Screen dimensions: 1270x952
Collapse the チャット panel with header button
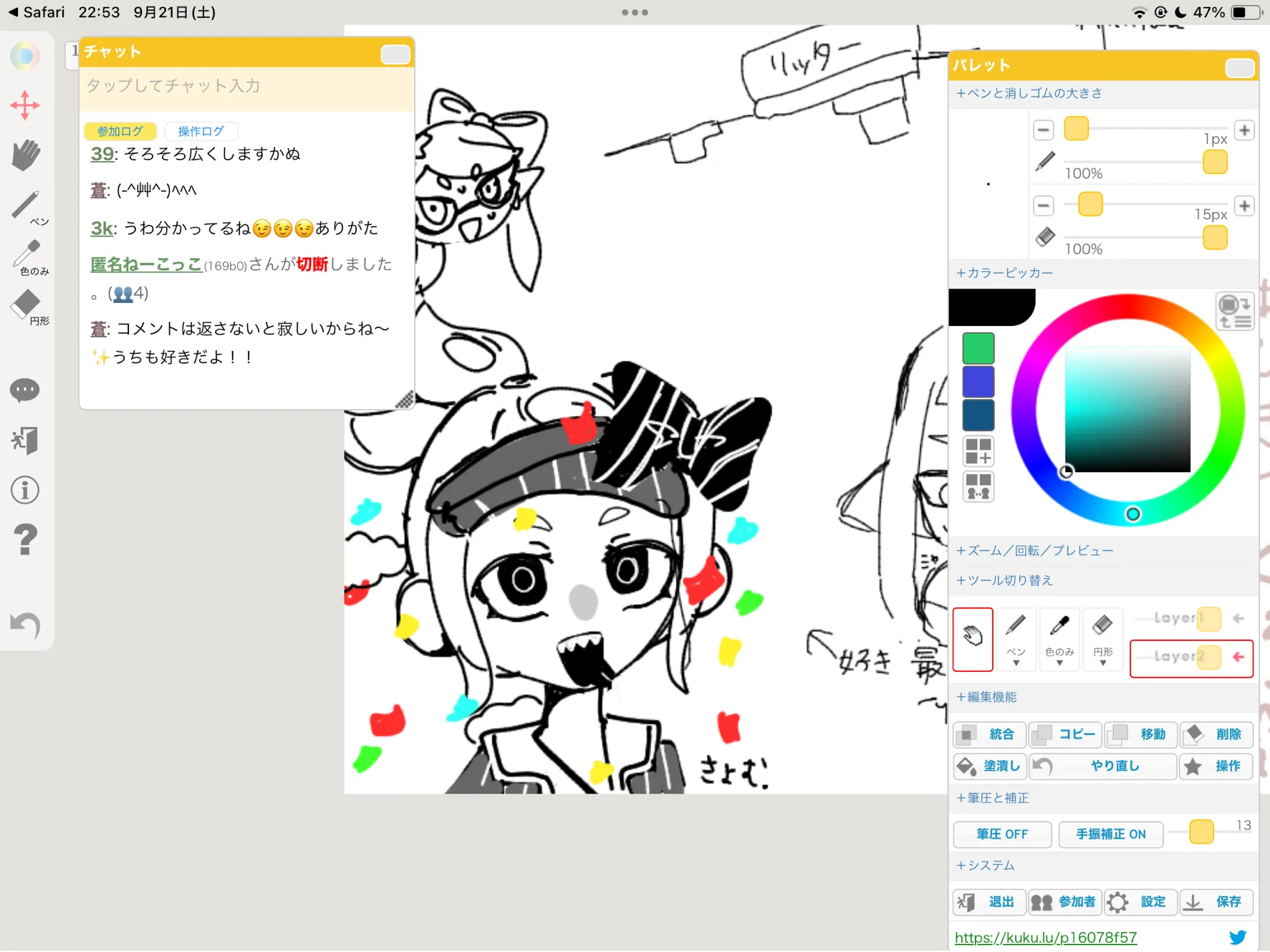coord(395,54)
